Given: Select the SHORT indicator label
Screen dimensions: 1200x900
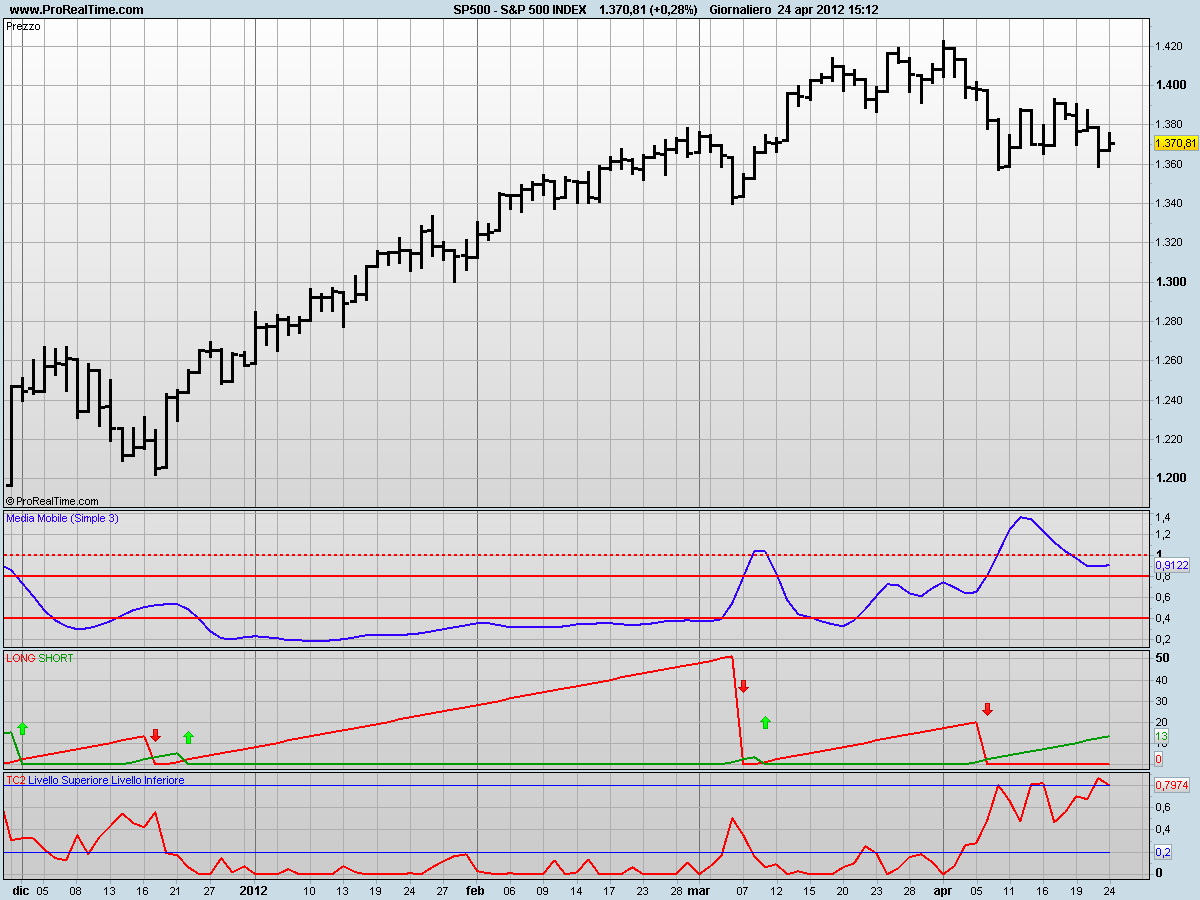Looking at the screenshot, I should 56,658.
